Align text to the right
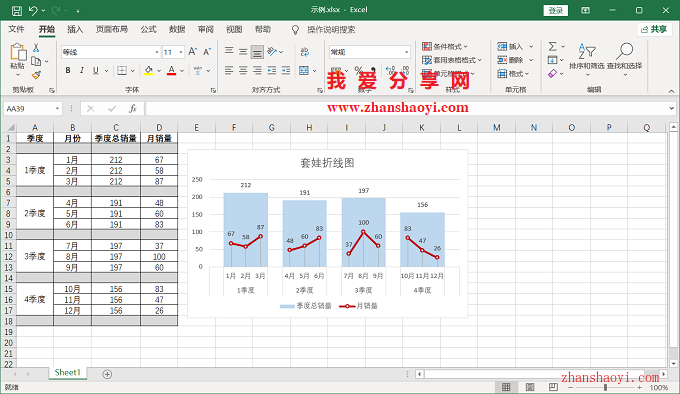Screen dimensions: 680x394 pos(257,70)
